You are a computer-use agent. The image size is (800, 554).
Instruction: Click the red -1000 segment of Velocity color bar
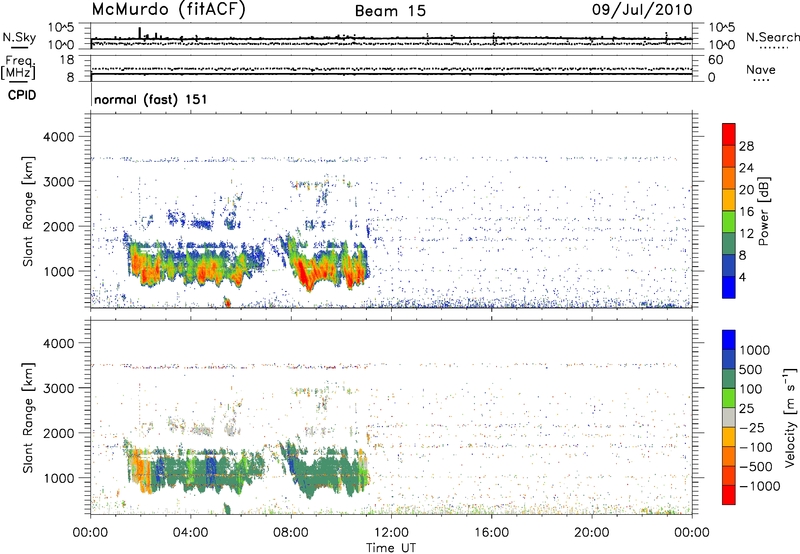click(729, 495)
